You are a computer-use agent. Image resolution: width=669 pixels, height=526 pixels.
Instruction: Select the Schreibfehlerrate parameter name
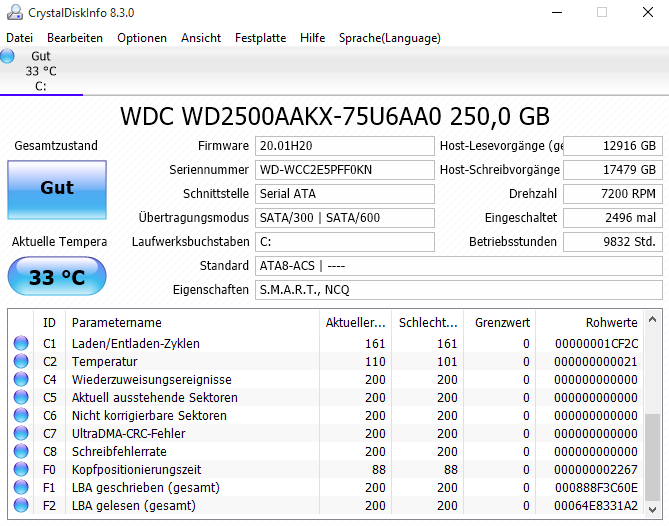(119, 451)
